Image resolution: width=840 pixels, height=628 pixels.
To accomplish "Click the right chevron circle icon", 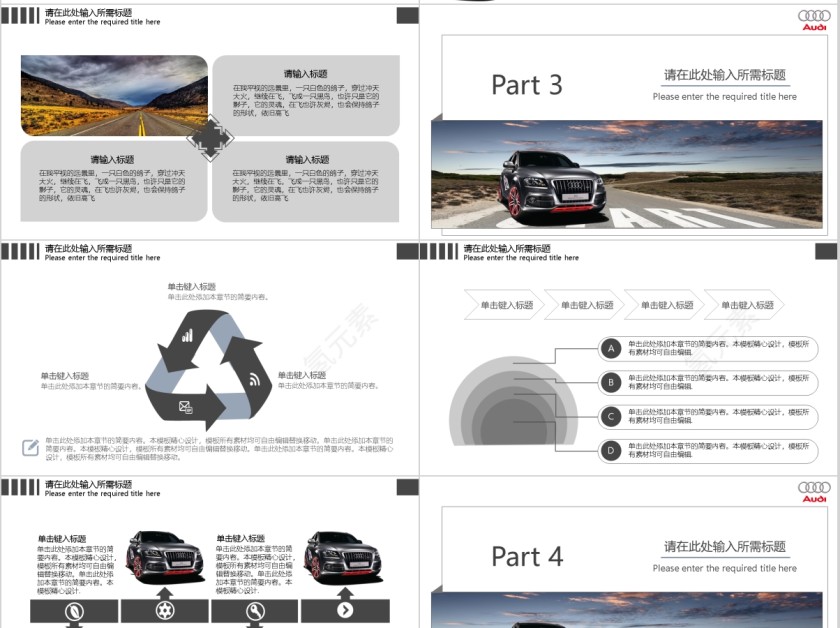I will tap(345, 611).
